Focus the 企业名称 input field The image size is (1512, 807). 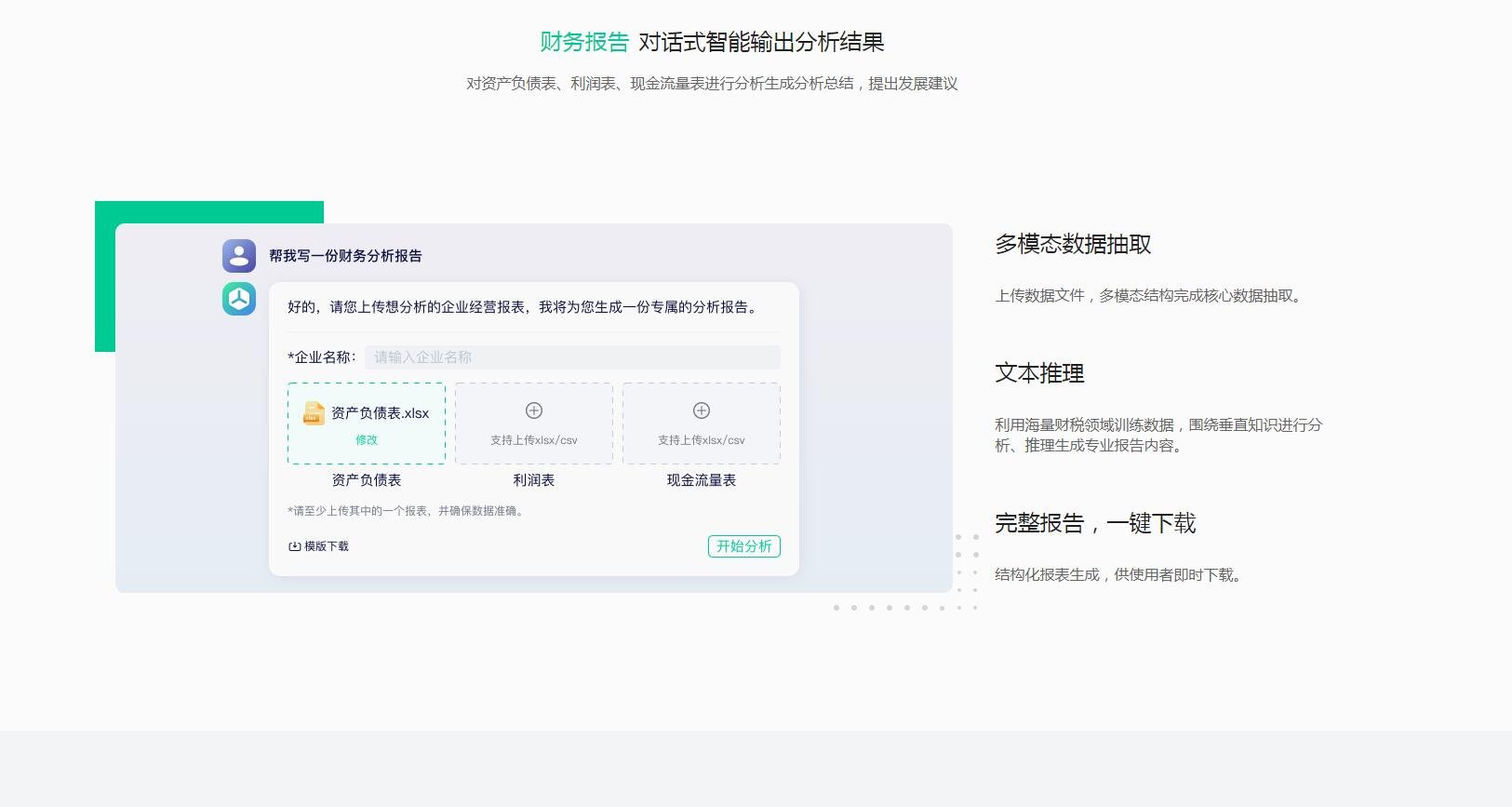click(571, 357)
